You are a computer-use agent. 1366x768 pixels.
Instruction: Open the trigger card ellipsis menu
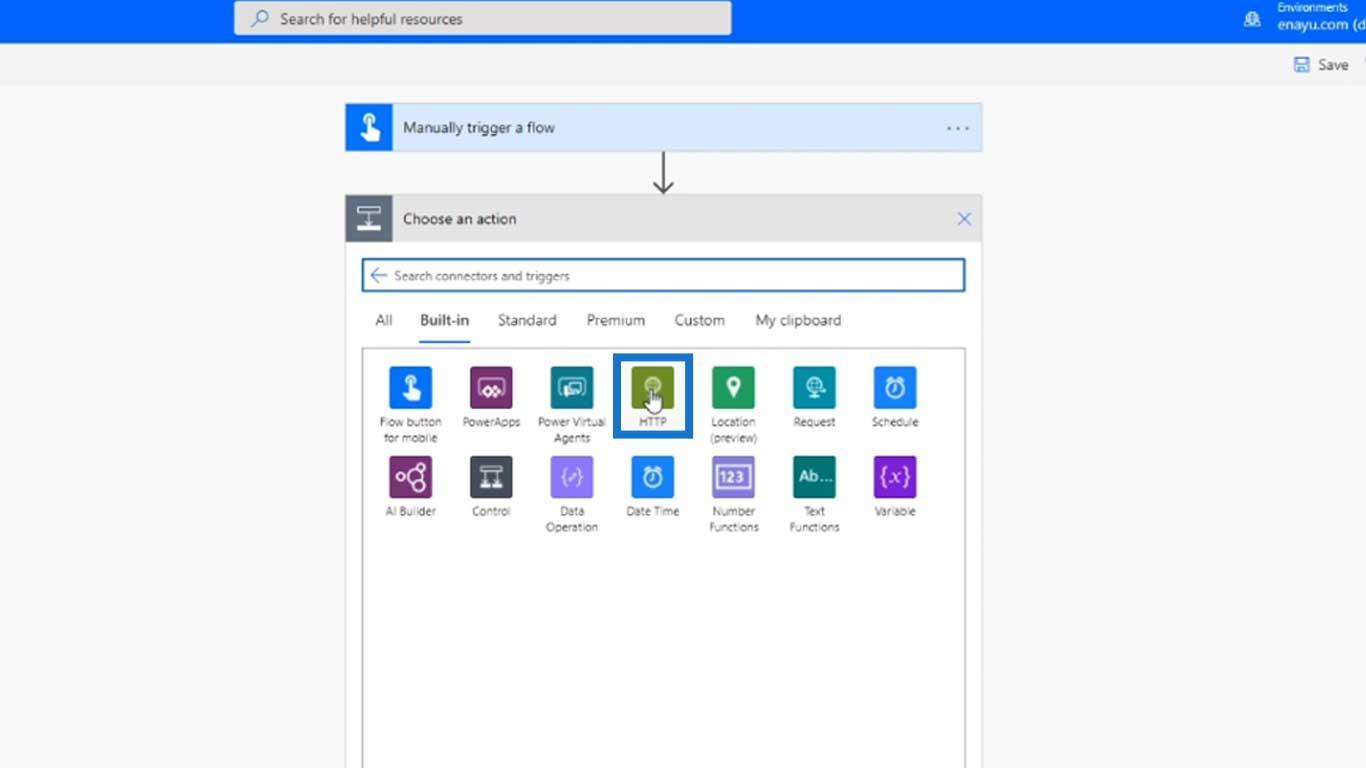pos(958,128)
